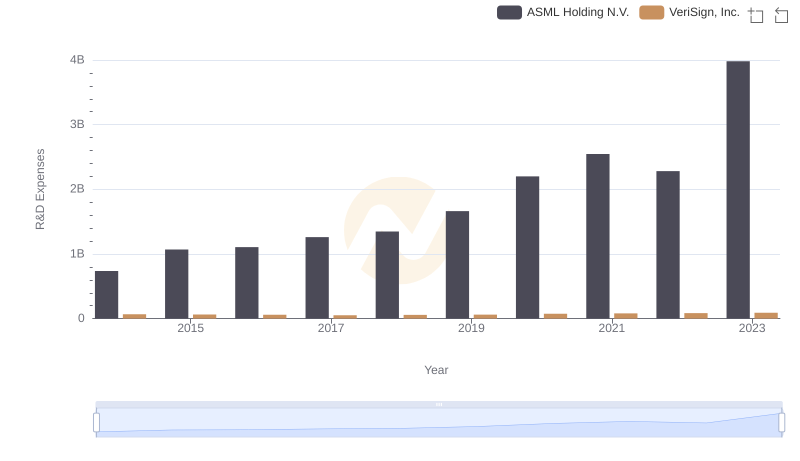Click the VeriSign bar for 2017
The image size is (800, 461).
tap(345, 317)
